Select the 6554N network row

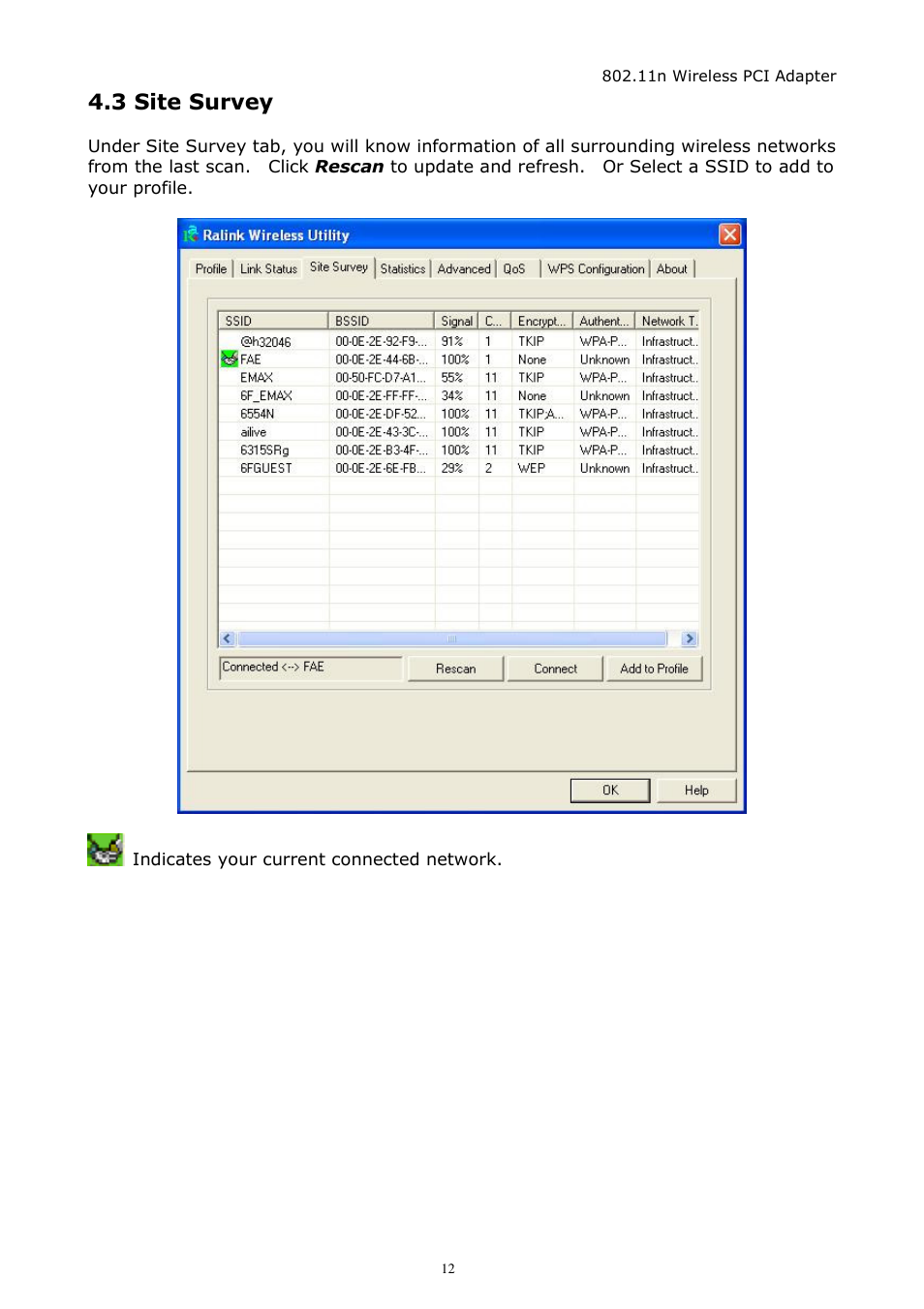tap(459, 414)
